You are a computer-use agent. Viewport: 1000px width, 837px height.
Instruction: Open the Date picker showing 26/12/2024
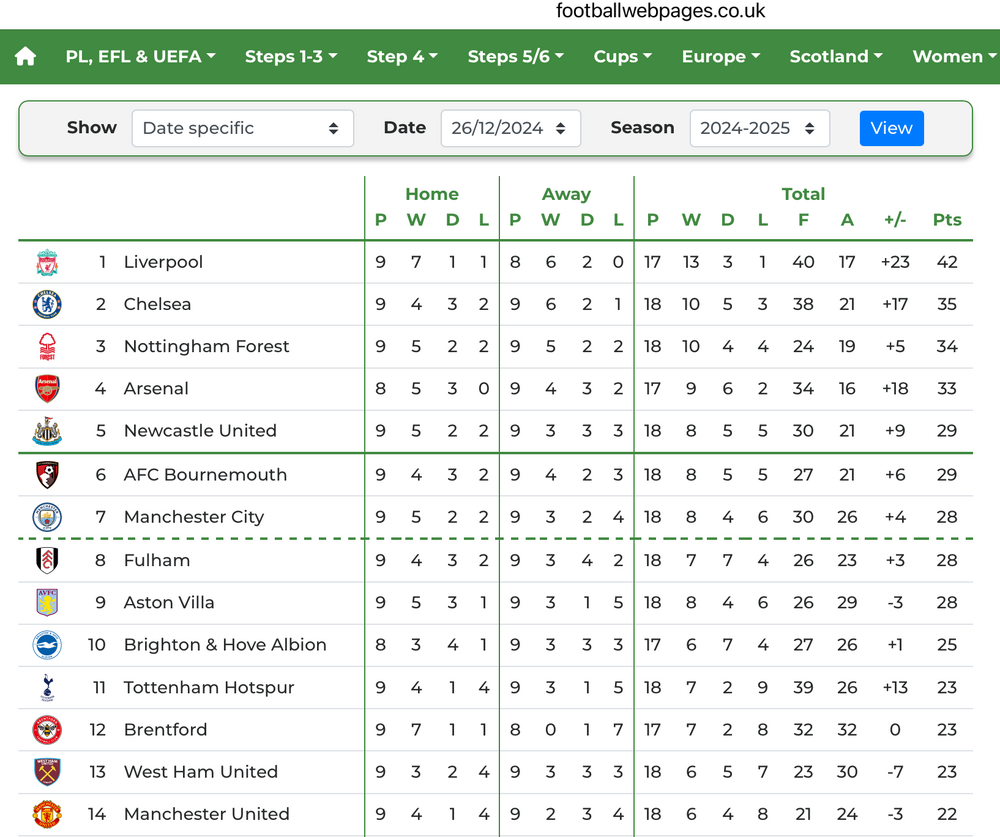pos(510,128)
